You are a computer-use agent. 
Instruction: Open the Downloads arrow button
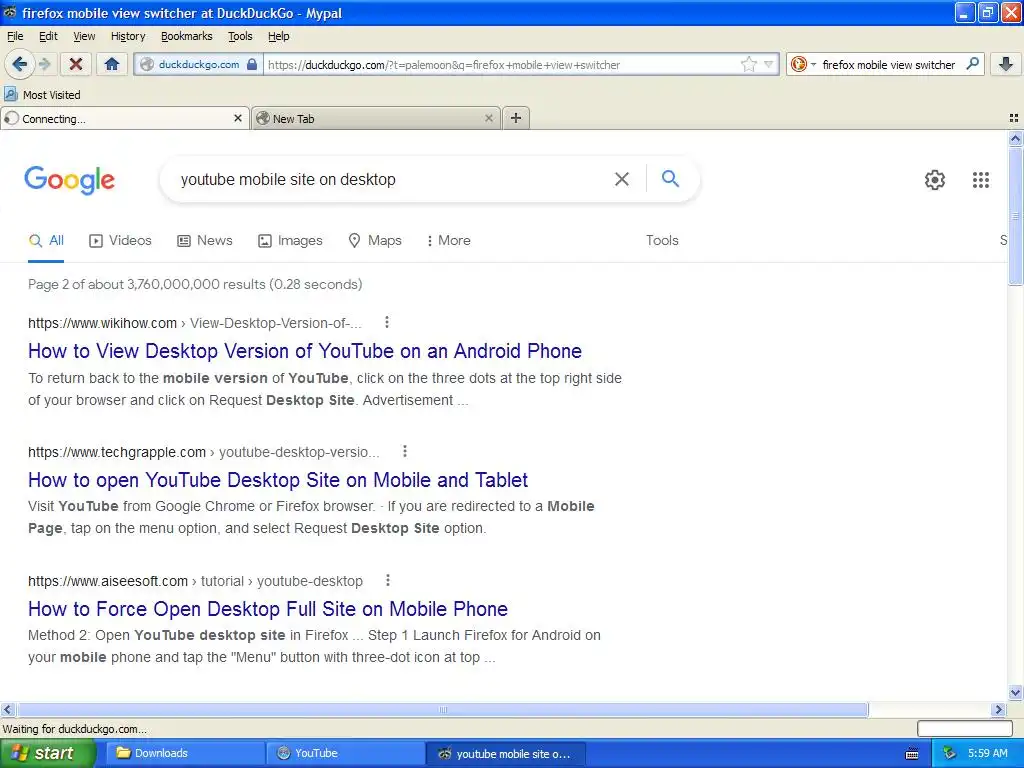click(1006, 64)
